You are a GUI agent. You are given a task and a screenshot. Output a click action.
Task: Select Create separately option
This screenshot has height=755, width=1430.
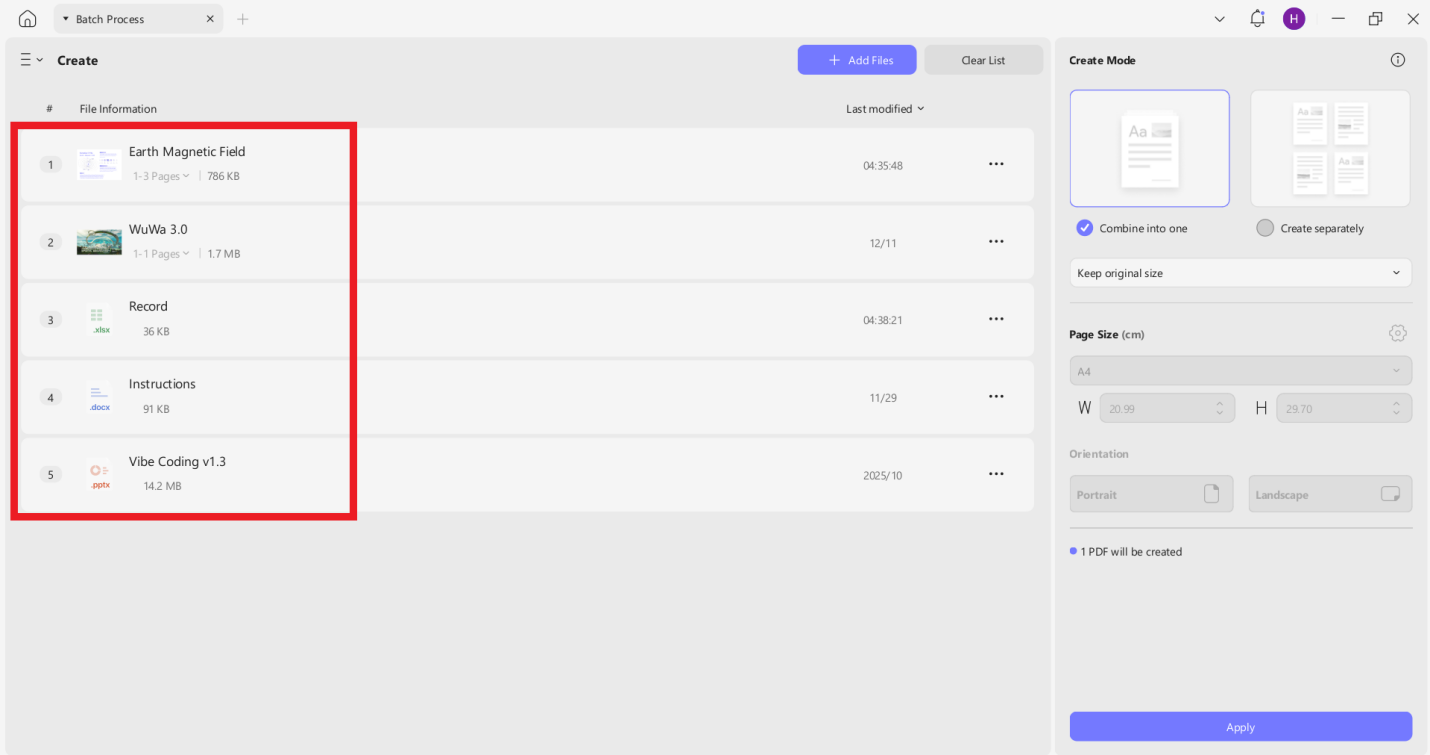[x=1265, y=228]
